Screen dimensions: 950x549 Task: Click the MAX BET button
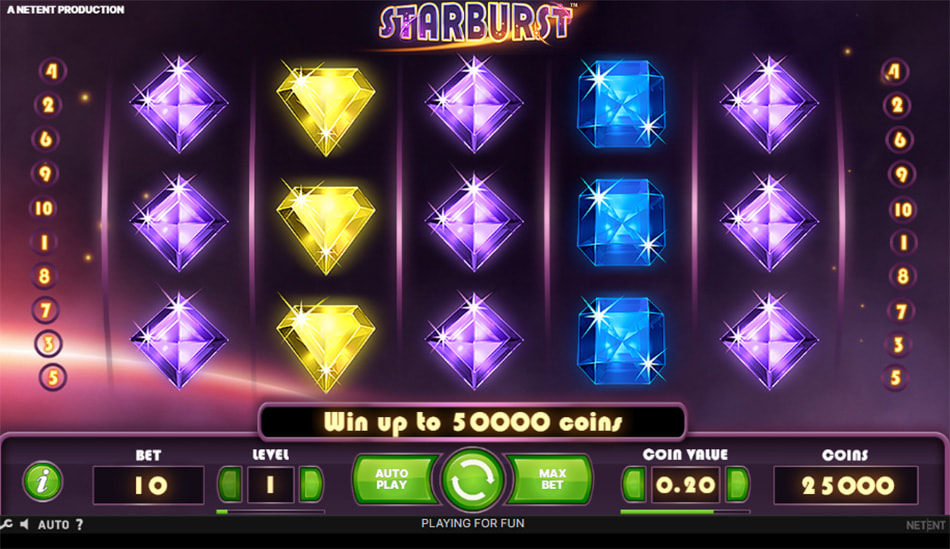[550, 479]
